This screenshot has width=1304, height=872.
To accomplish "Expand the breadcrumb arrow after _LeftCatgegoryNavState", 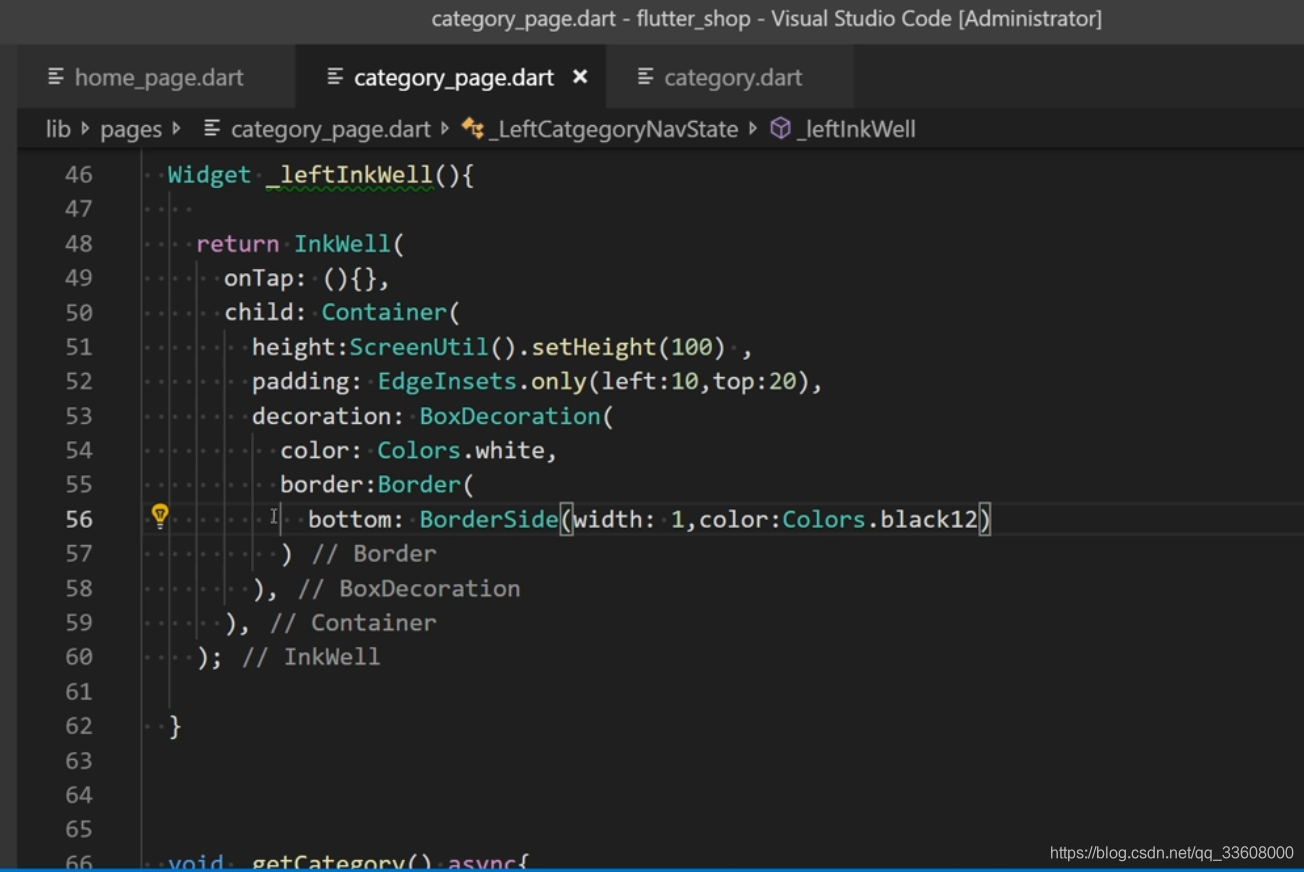I will tap(753, 129).
